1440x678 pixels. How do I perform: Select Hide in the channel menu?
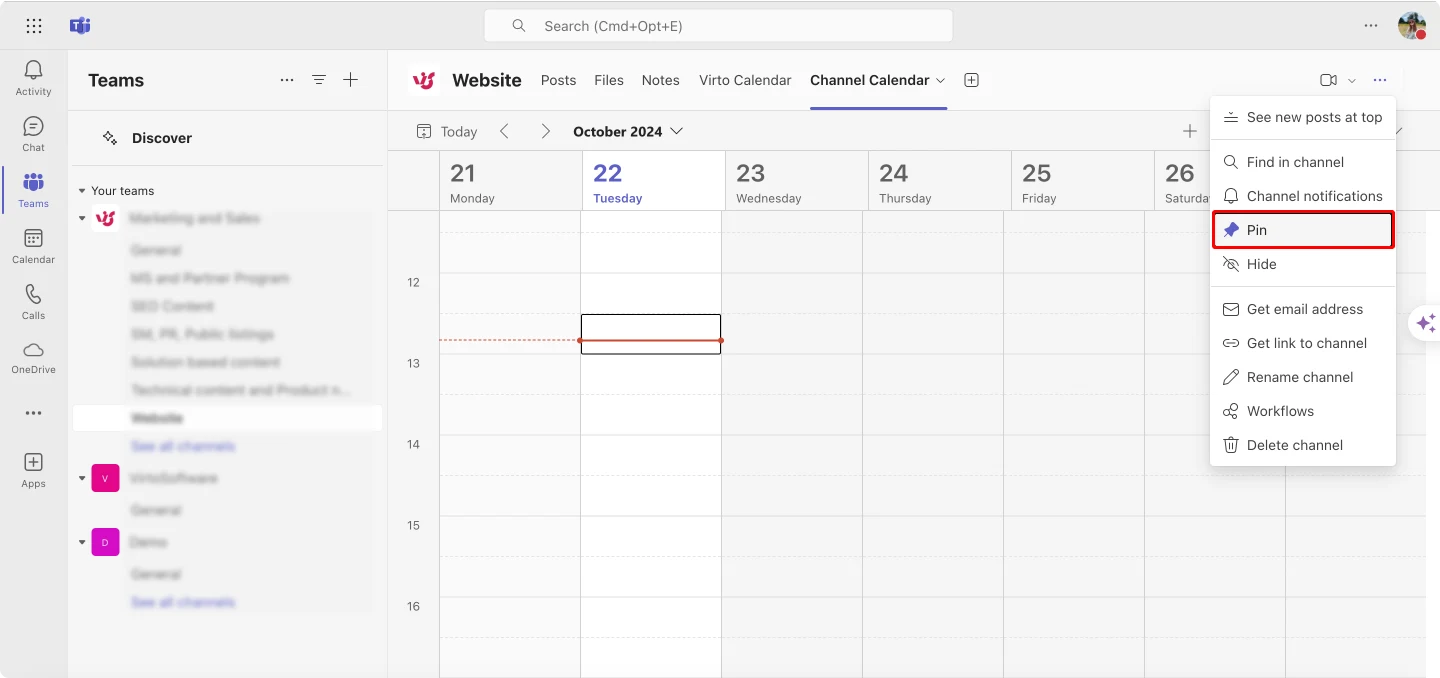click(1303, 264)
